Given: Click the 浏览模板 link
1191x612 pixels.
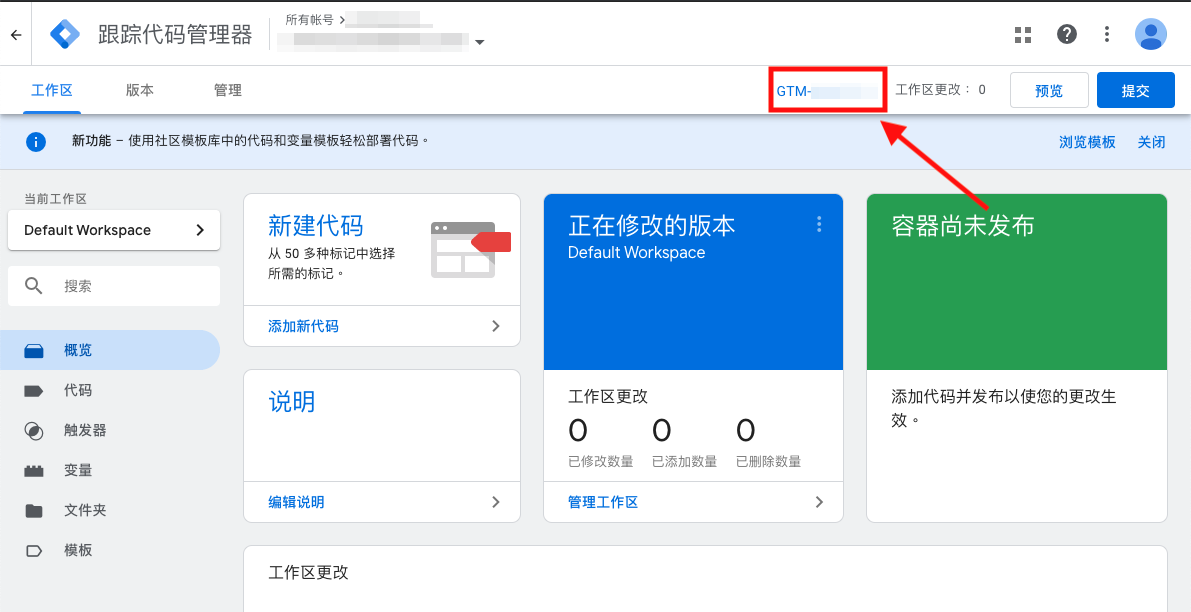Looking at the screenshot, I should [1088, 142].
